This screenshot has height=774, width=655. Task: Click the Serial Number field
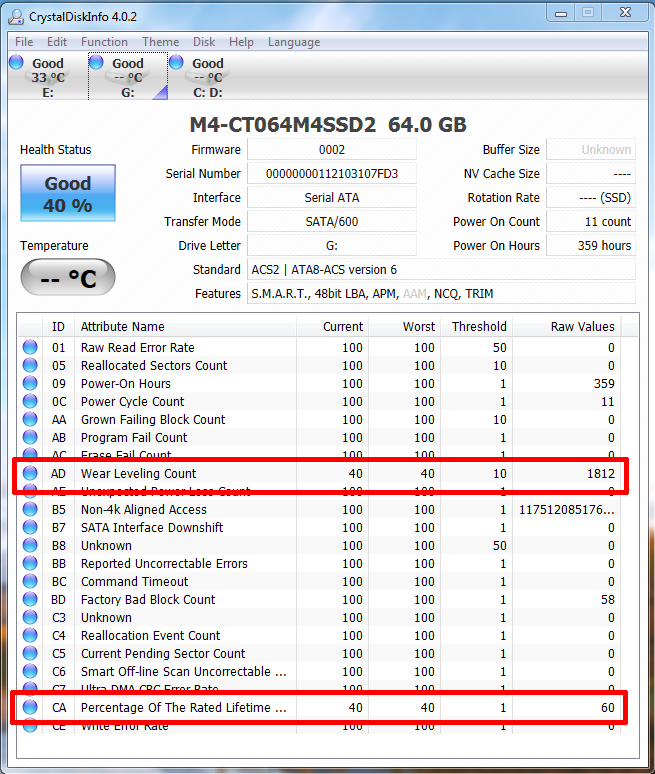[x=332, y=174]
